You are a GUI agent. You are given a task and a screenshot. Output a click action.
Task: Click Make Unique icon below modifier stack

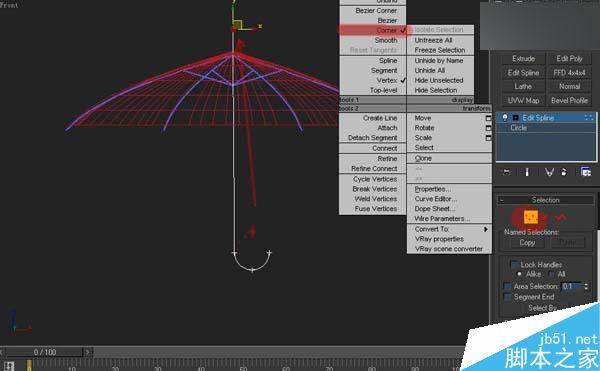549,172
